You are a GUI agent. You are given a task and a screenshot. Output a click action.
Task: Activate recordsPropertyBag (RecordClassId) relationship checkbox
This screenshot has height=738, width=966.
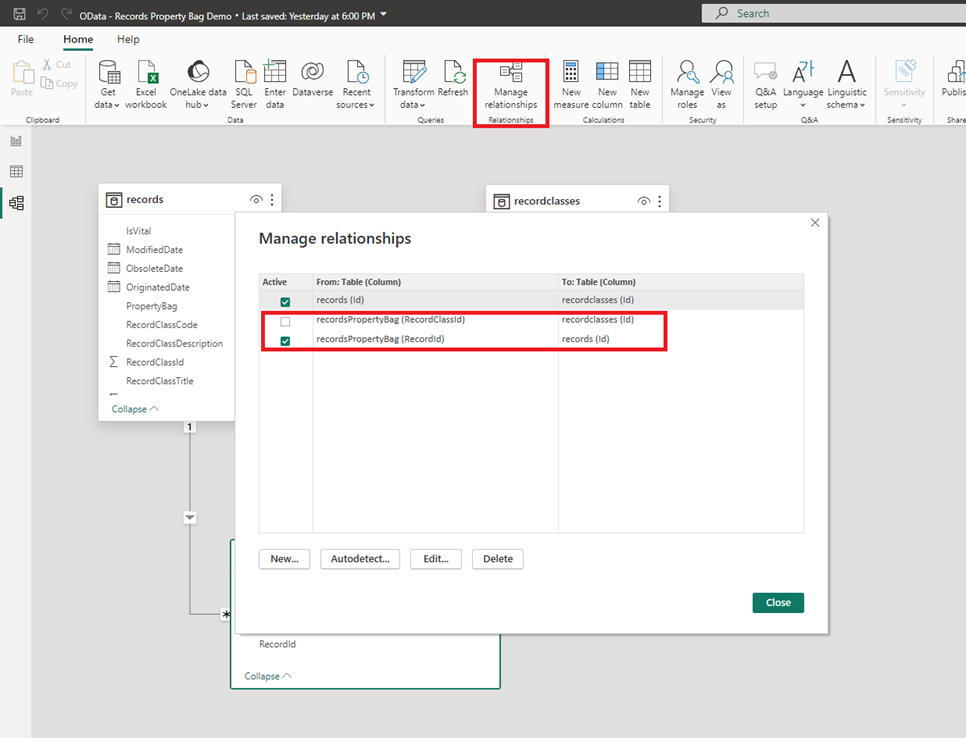point(285,322)
